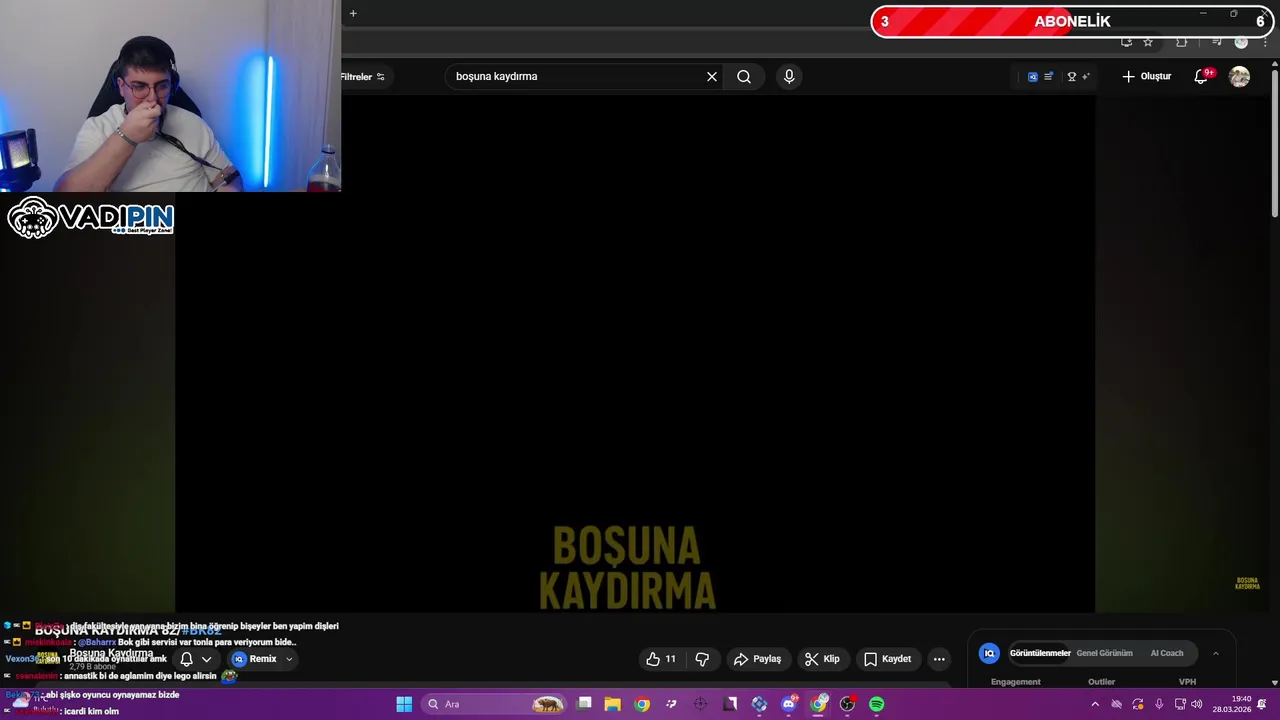Click the tray microphone icon
Viewport: 1280px width, 720px height.
click(1159, 704)
